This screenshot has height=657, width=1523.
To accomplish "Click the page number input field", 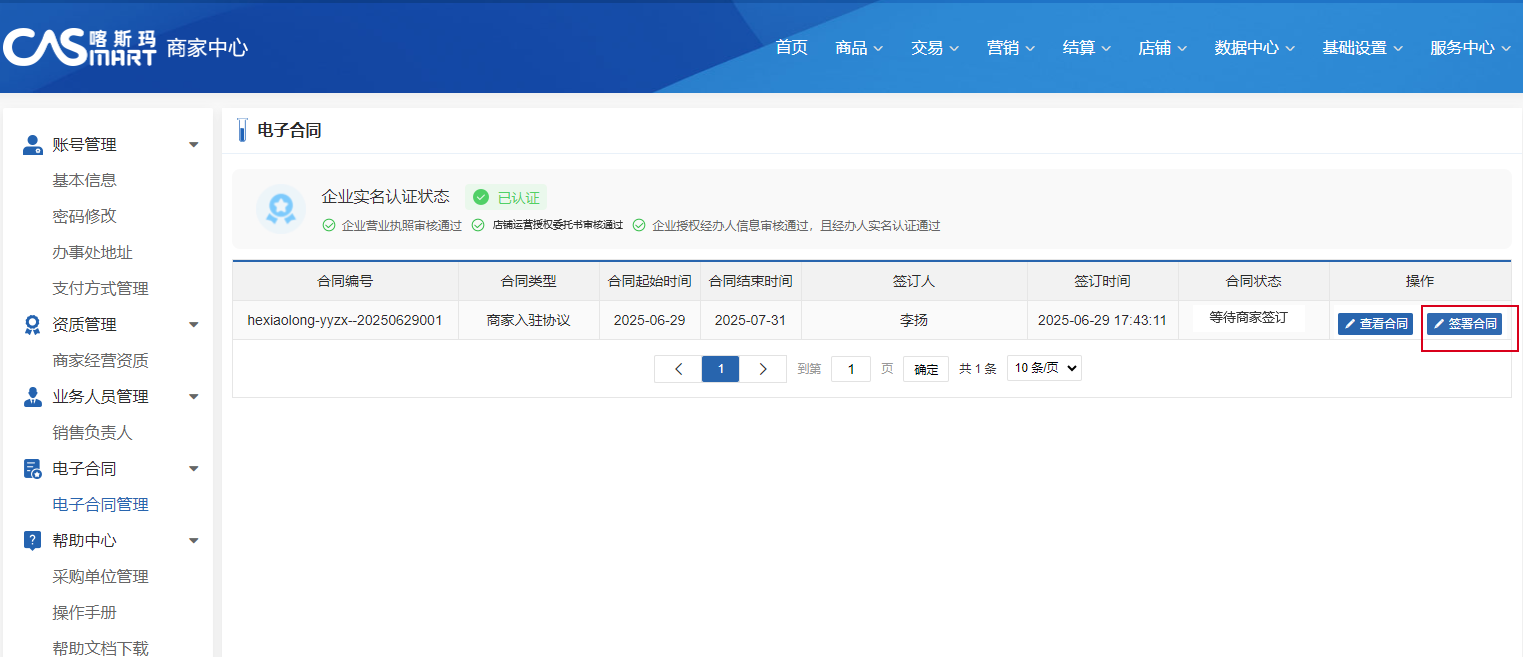I will pyautogui.click(x=850, y=369).
